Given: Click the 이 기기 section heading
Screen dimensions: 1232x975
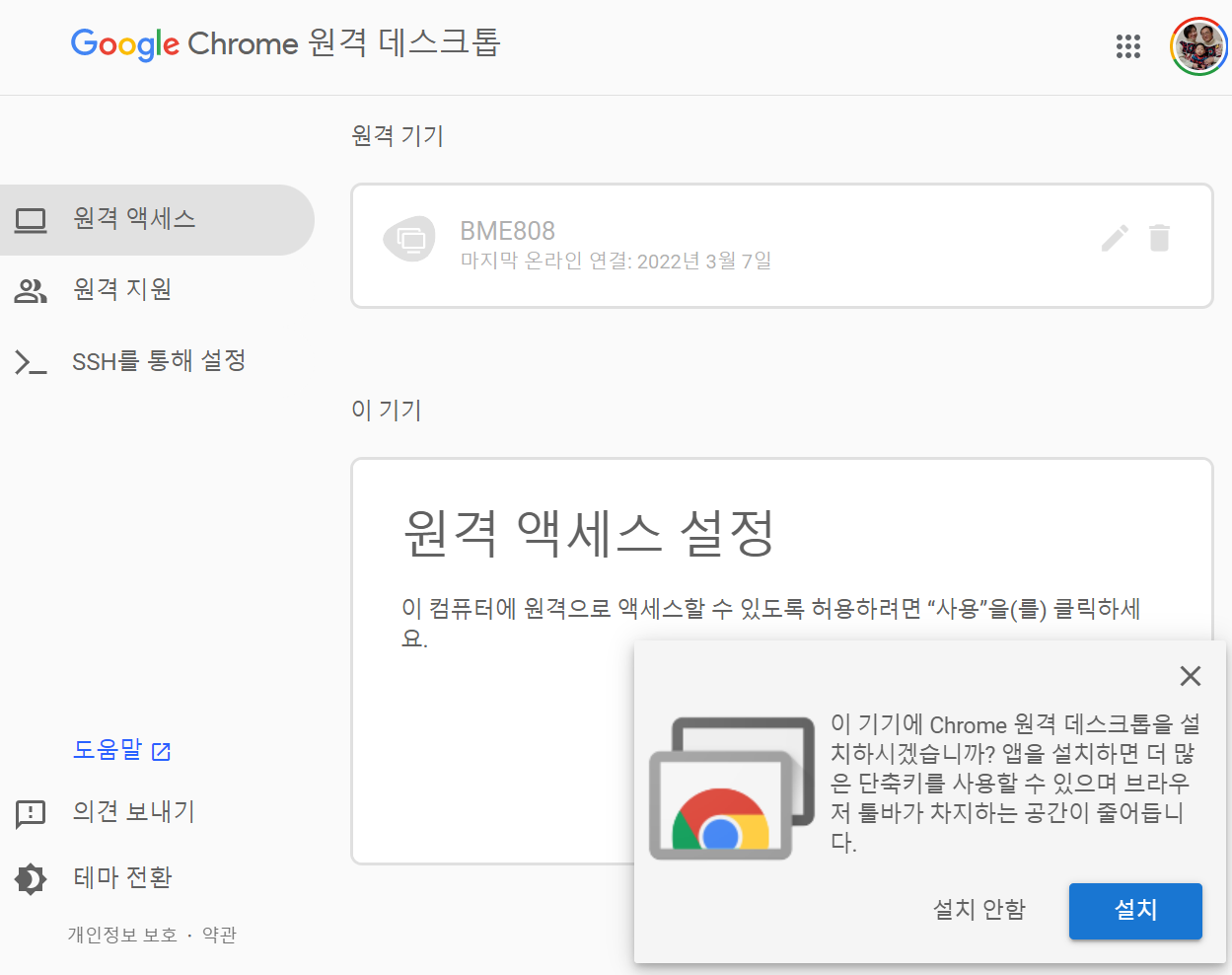Looking at the screenshot, I should point(387,410).
